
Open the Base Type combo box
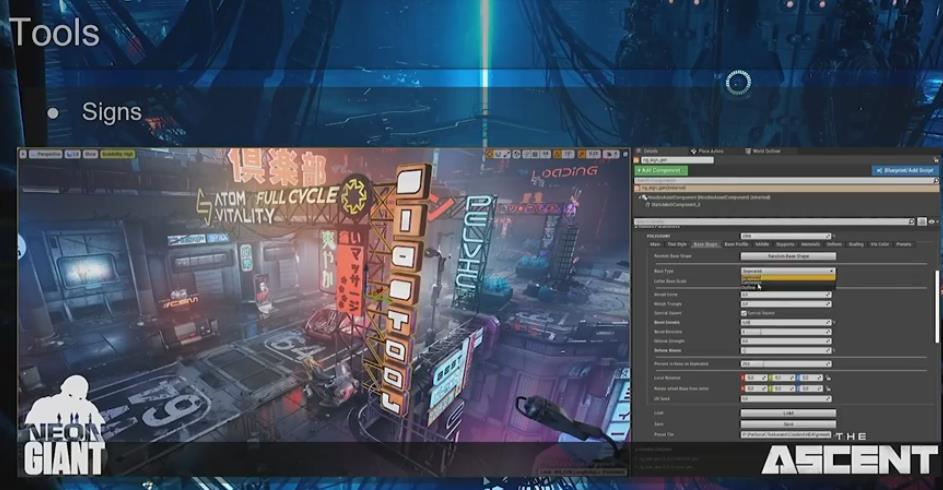(788, 271)
